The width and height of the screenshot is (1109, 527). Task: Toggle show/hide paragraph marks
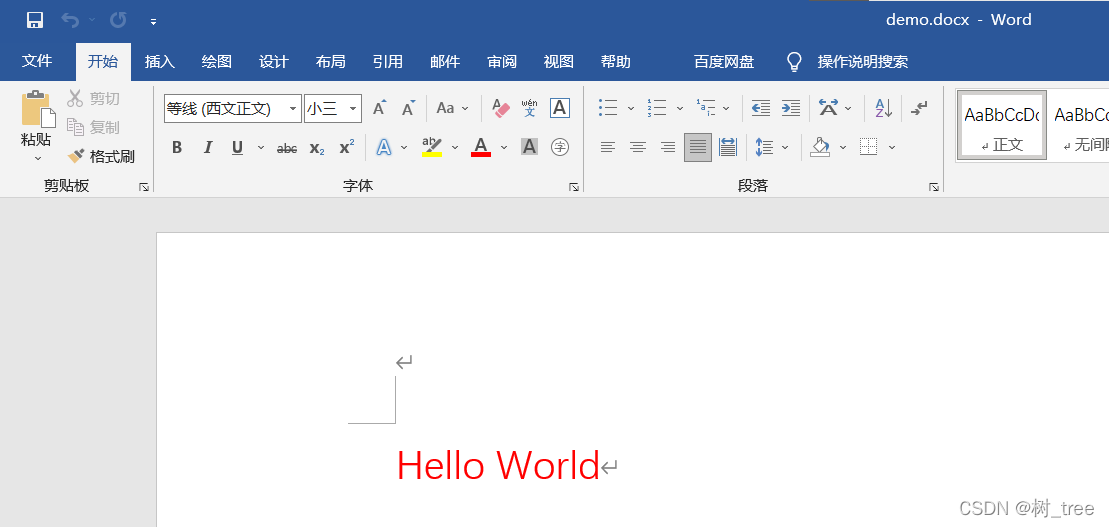919,108
